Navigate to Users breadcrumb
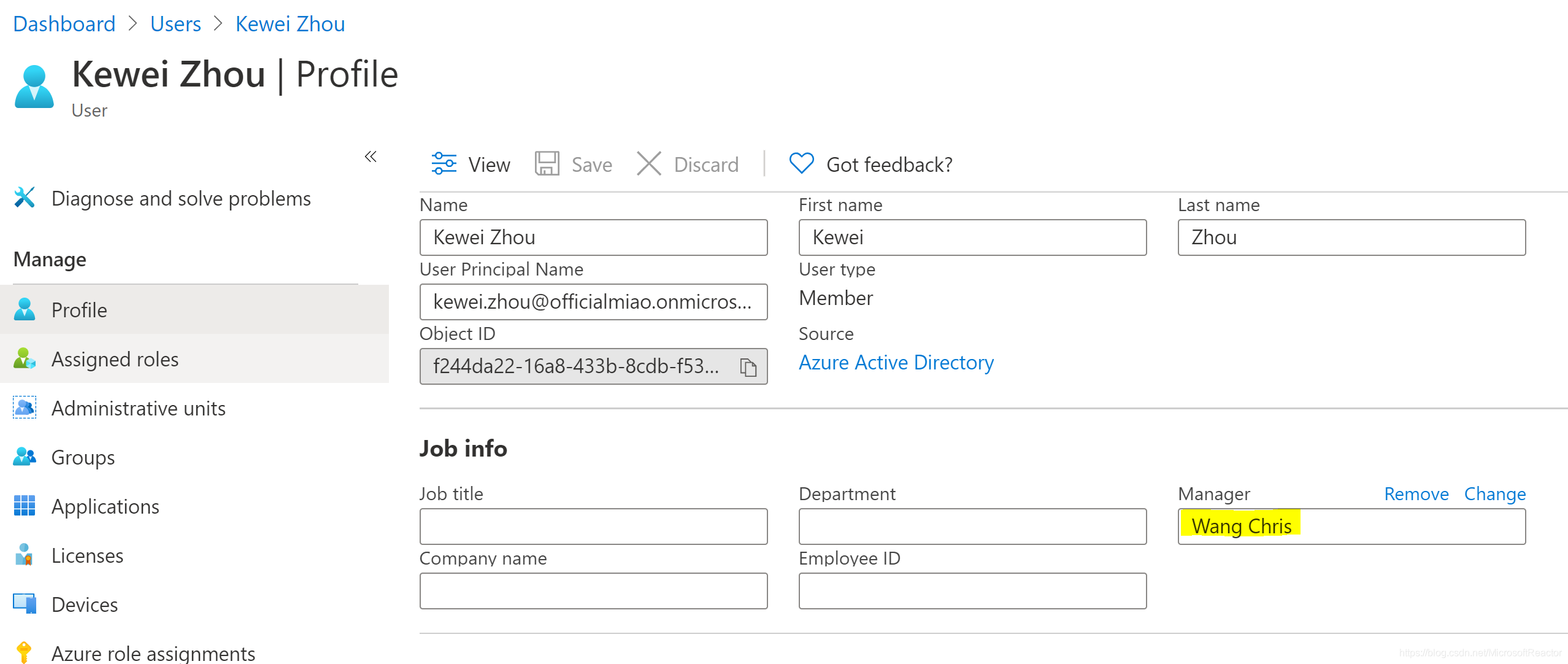1568x664 pixels. (x=175, y=24)
